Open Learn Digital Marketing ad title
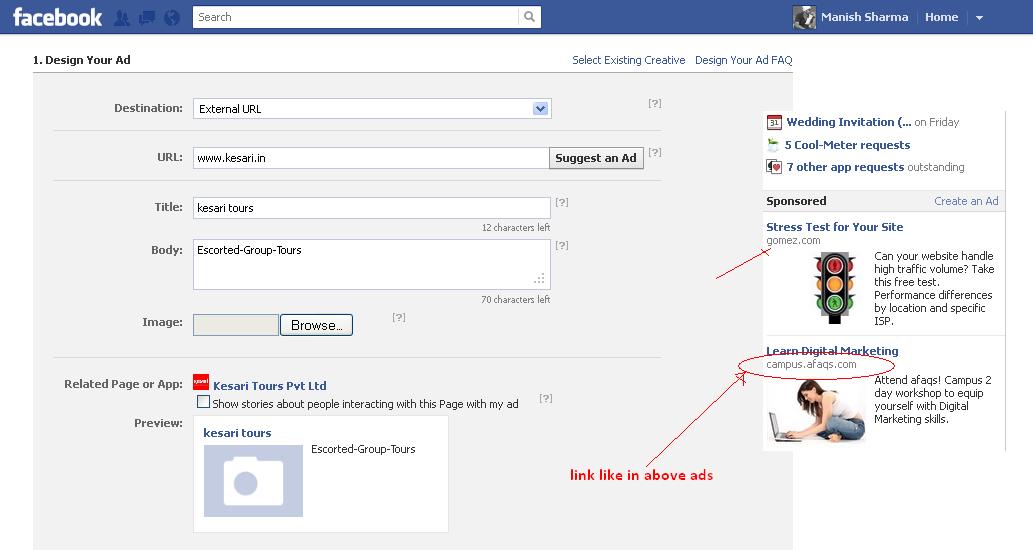This screenshot has width=1033, height=550. pyautogui.click(x=832, y=350)
